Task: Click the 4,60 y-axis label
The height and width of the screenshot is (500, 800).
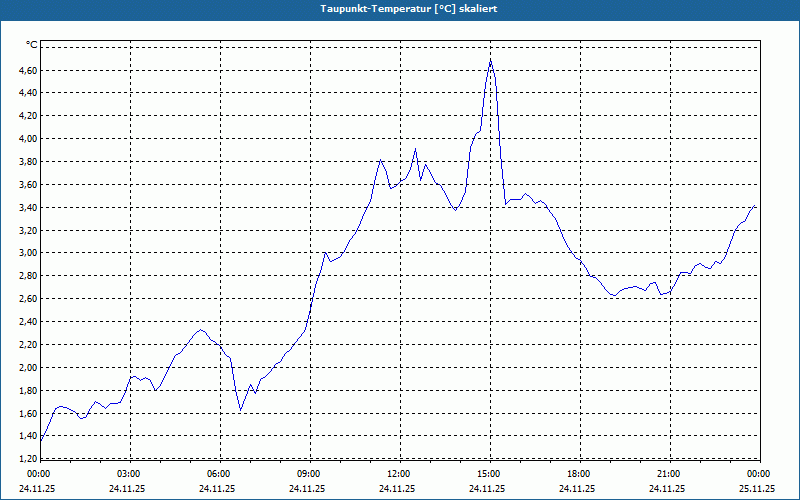Action: pyautogui.click(x=28, y=70)
